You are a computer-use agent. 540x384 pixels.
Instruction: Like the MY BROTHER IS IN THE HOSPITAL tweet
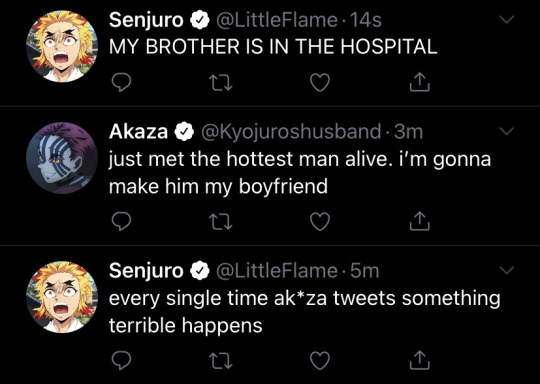[x=320, y=83]
